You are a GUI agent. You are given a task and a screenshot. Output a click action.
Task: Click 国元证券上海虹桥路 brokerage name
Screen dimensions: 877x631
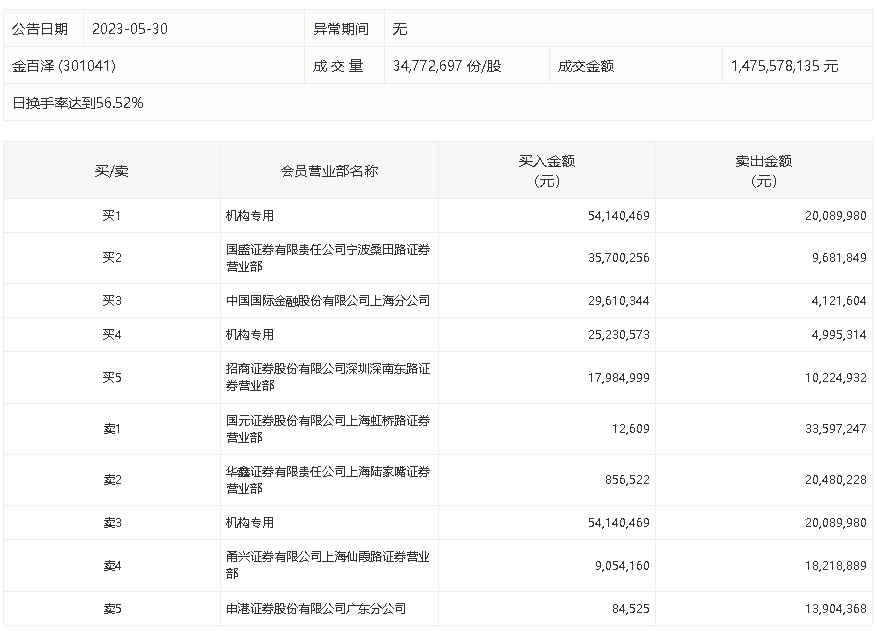pos(328,429)
